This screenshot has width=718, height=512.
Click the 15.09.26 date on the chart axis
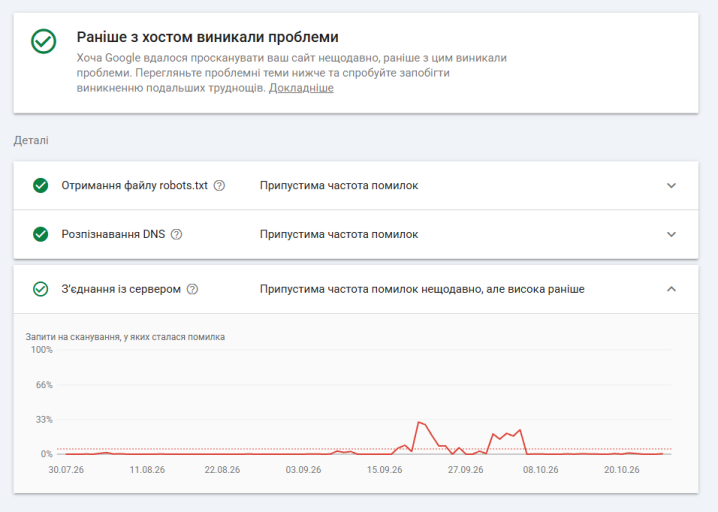[385, 470]
